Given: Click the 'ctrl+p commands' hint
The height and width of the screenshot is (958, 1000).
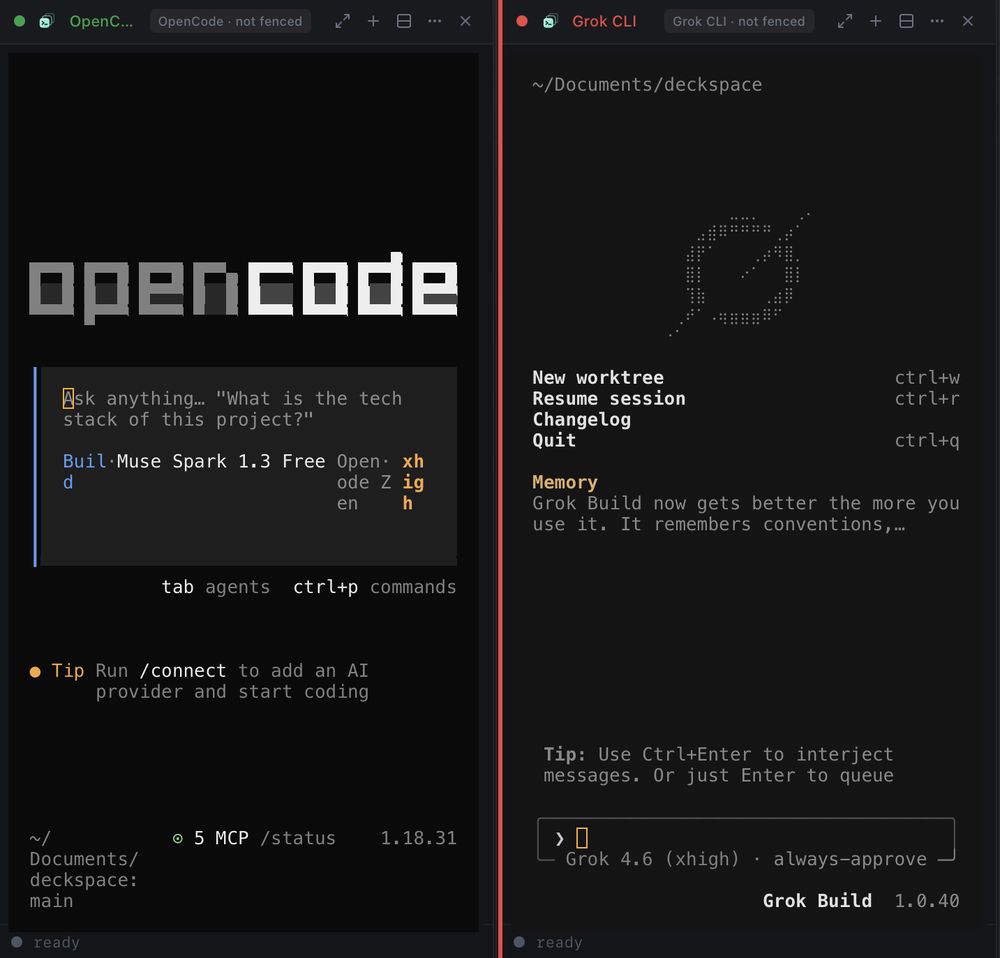Looking at the screenshot, I should (374, 587).
